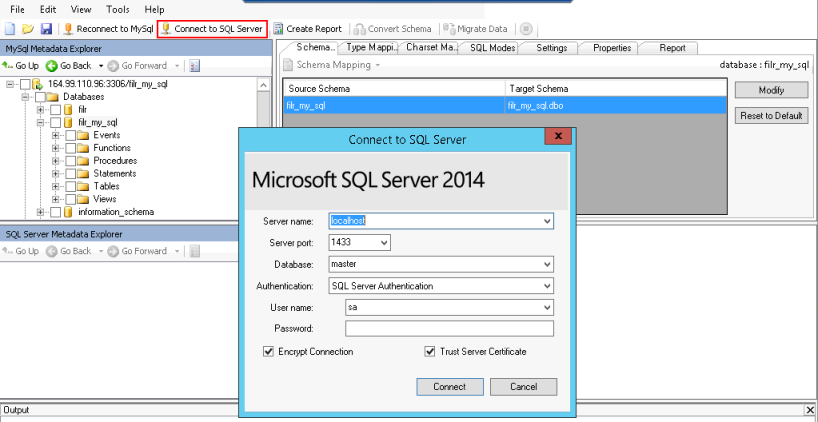Switch to the SQL Modes tab
This screenshot has width=818, height=422.
pos(492,47)
